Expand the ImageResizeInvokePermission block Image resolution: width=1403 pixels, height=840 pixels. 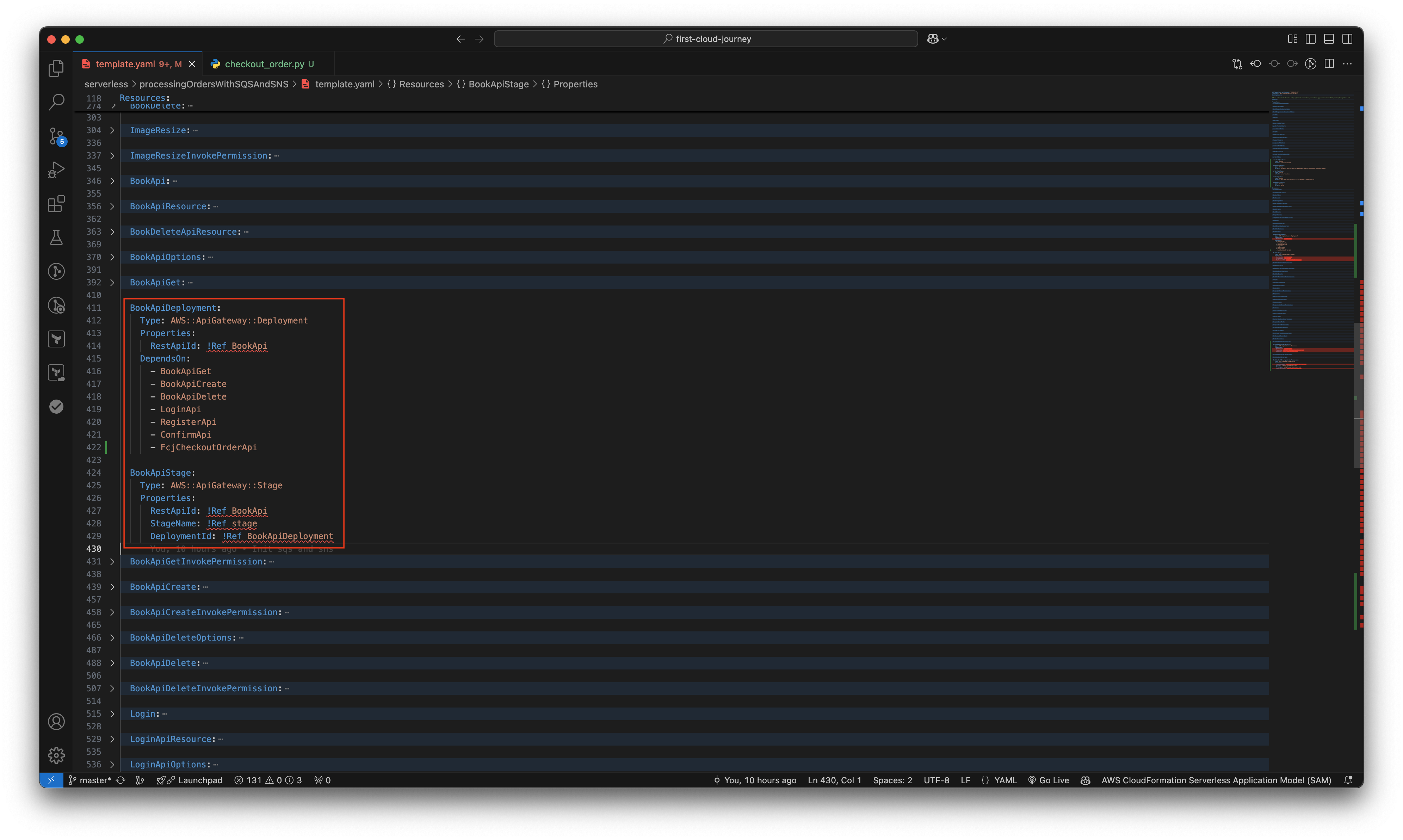pyautogui.click(x=112, y=156)
